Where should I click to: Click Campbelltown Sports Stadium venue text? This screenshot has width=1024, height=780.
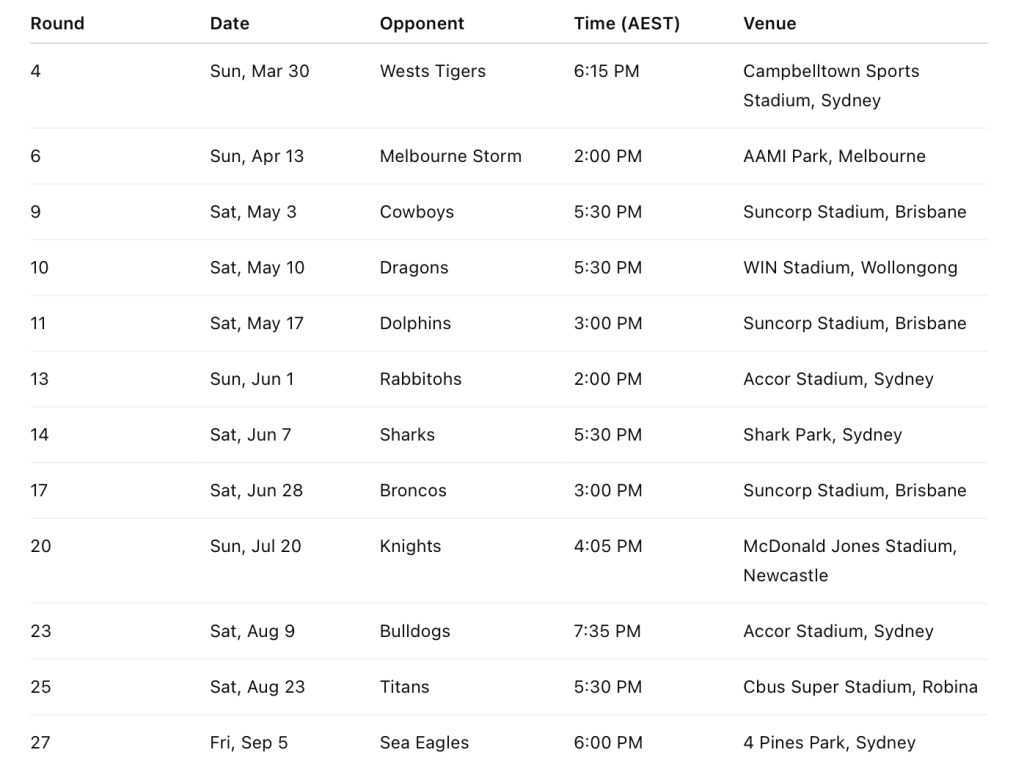tap(831, 86)
